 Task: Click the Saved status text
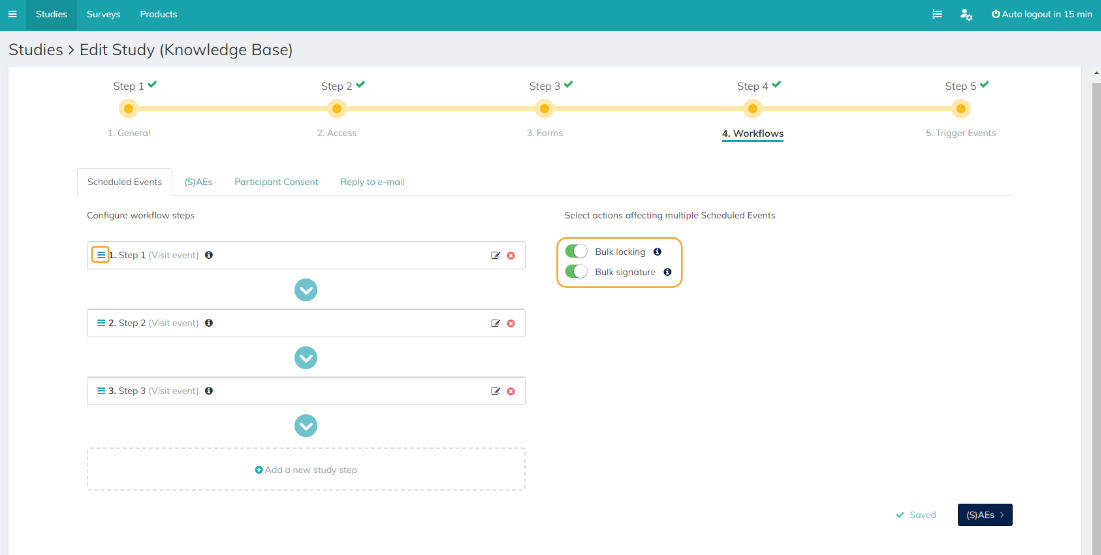pyautogui.click(x=923, y=515)
